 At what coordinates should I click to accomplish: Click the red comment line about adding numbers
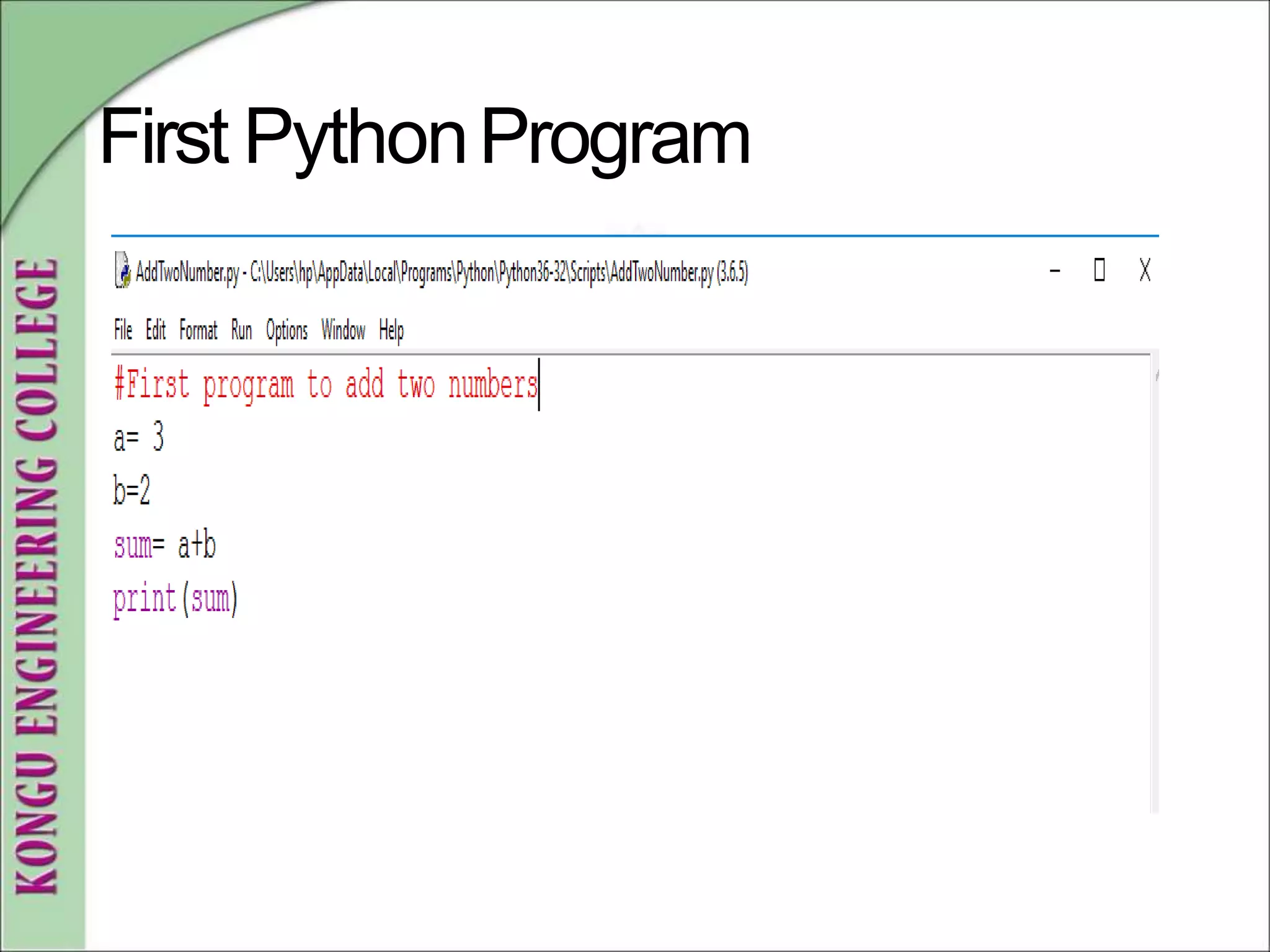[326, 385]
